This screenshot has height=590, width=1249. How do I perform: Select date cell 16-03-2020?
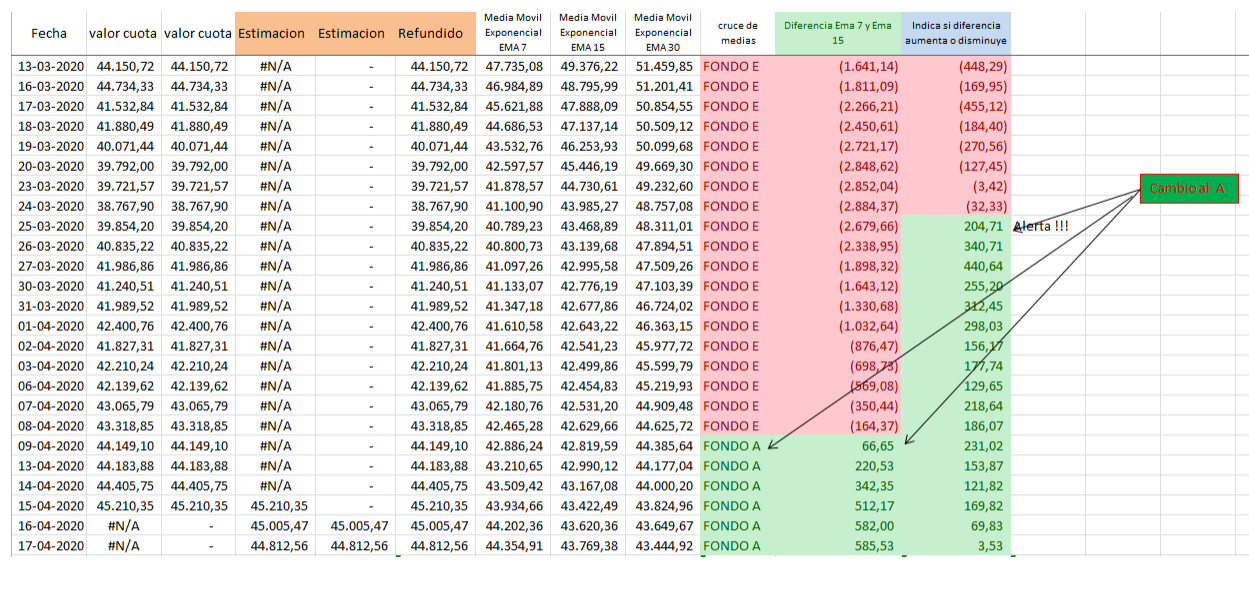(51, 86)
